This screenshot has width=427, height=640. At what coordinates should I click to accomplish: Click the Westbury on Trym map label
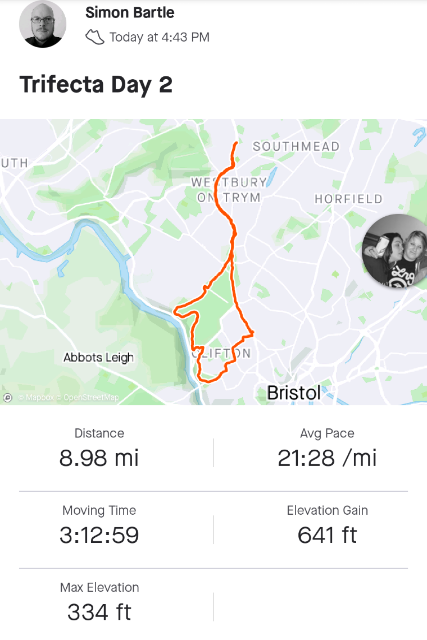point(229,190)
